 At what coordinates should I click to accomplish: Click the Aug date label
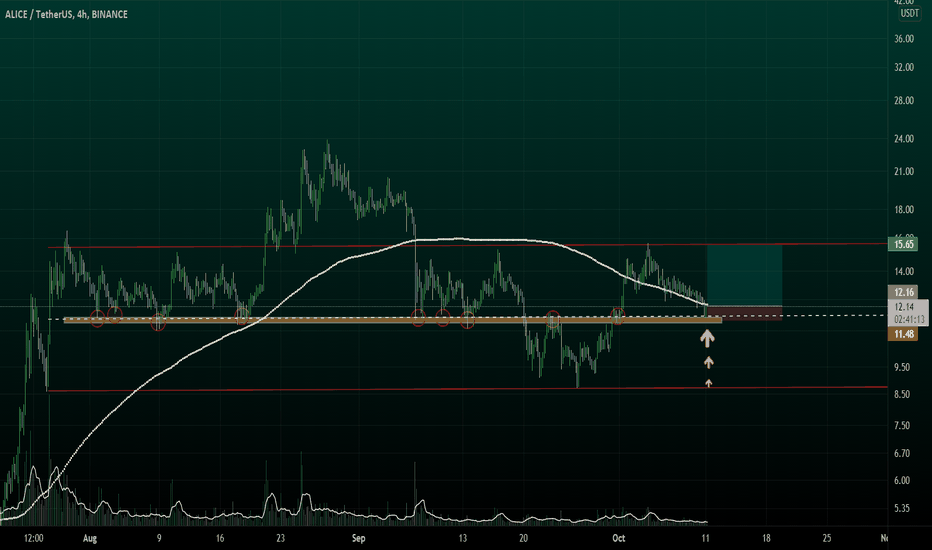tap(90, 538)
